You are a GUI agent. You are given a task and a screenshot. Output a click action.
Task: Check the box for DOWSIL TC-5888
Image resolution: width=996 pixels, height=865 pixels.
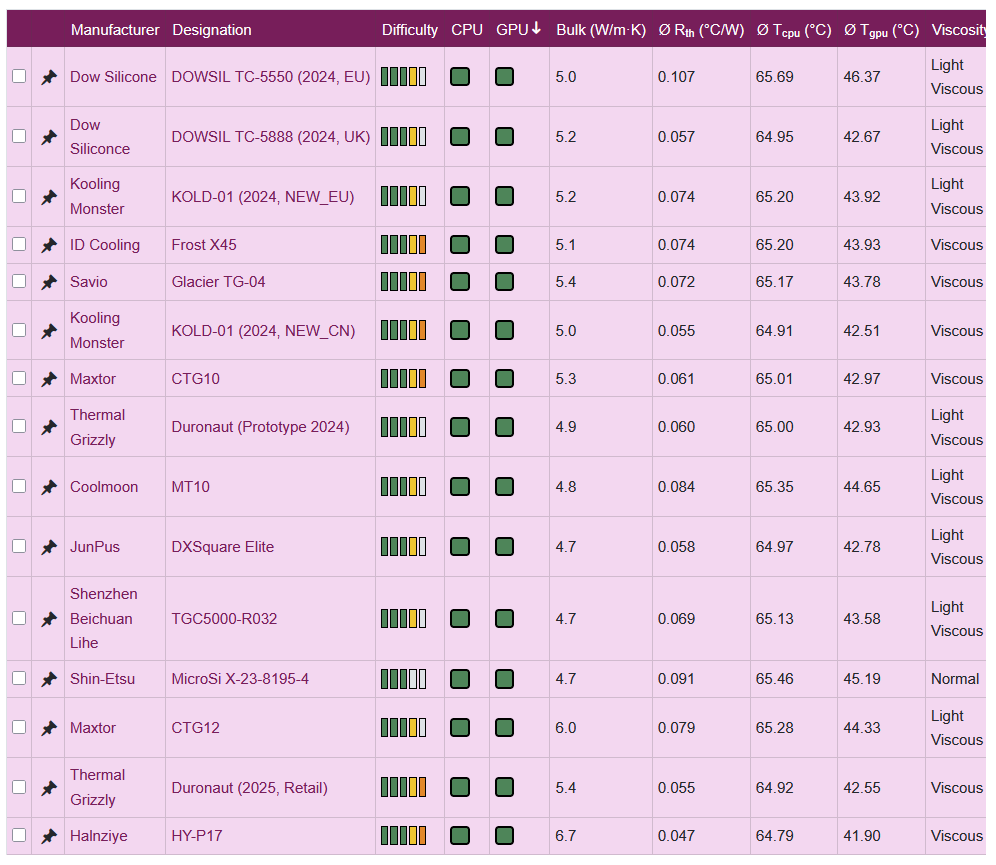[x=19, y=136]
